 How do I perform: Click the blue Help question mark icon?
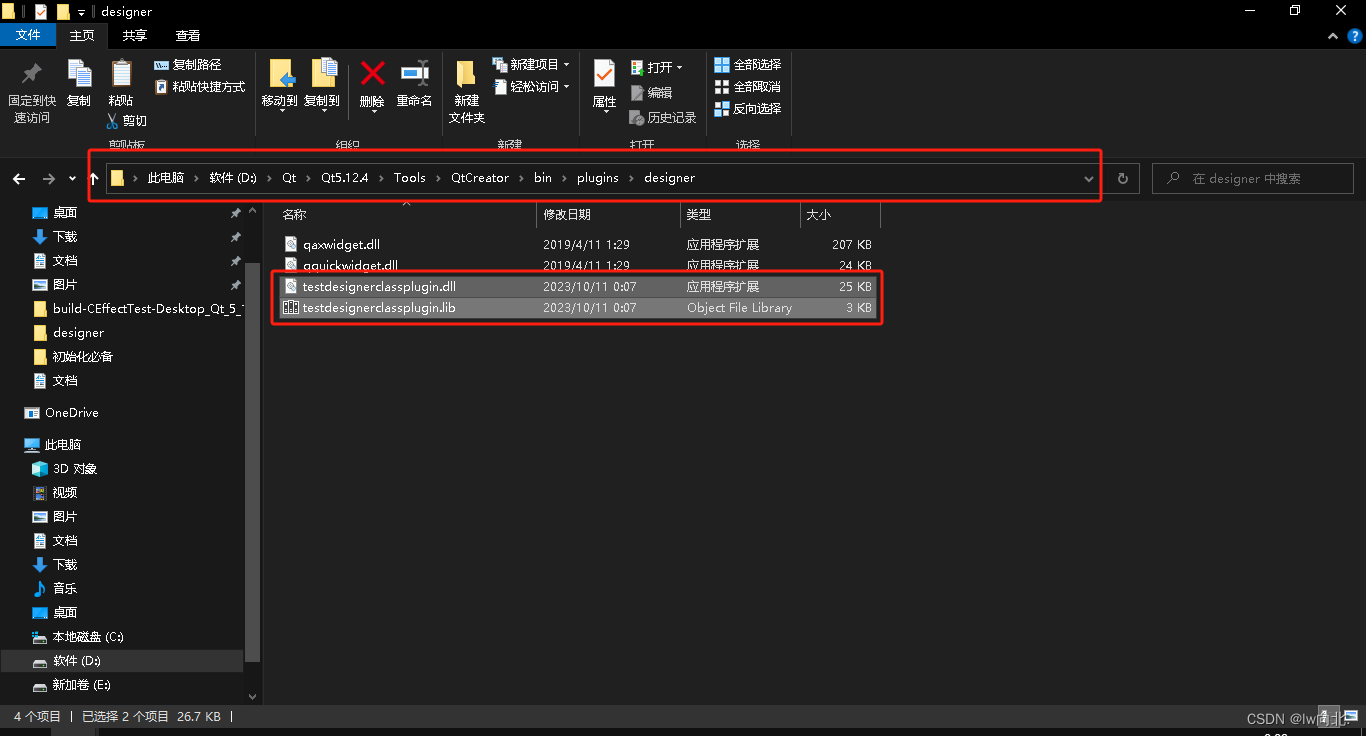[x=1355, y=36]
